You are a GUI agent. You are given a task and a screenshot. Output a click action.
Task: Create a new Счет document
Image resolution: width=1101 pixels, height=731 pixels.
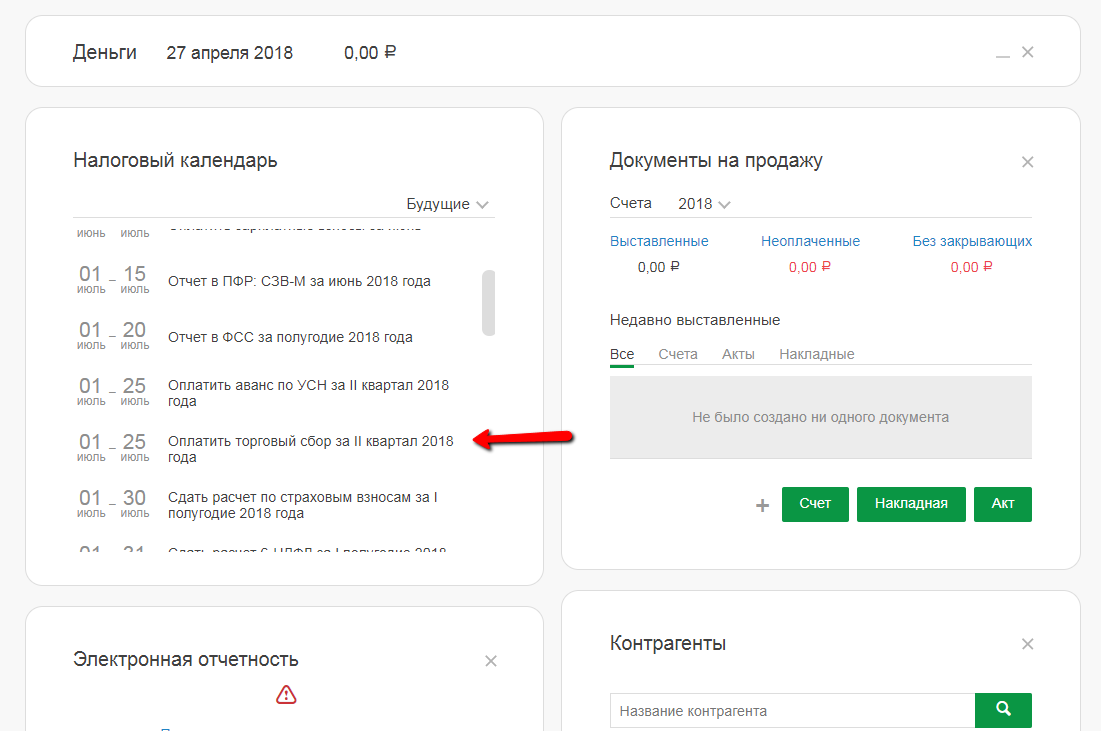pyautogui.click(x=815, y=504)
